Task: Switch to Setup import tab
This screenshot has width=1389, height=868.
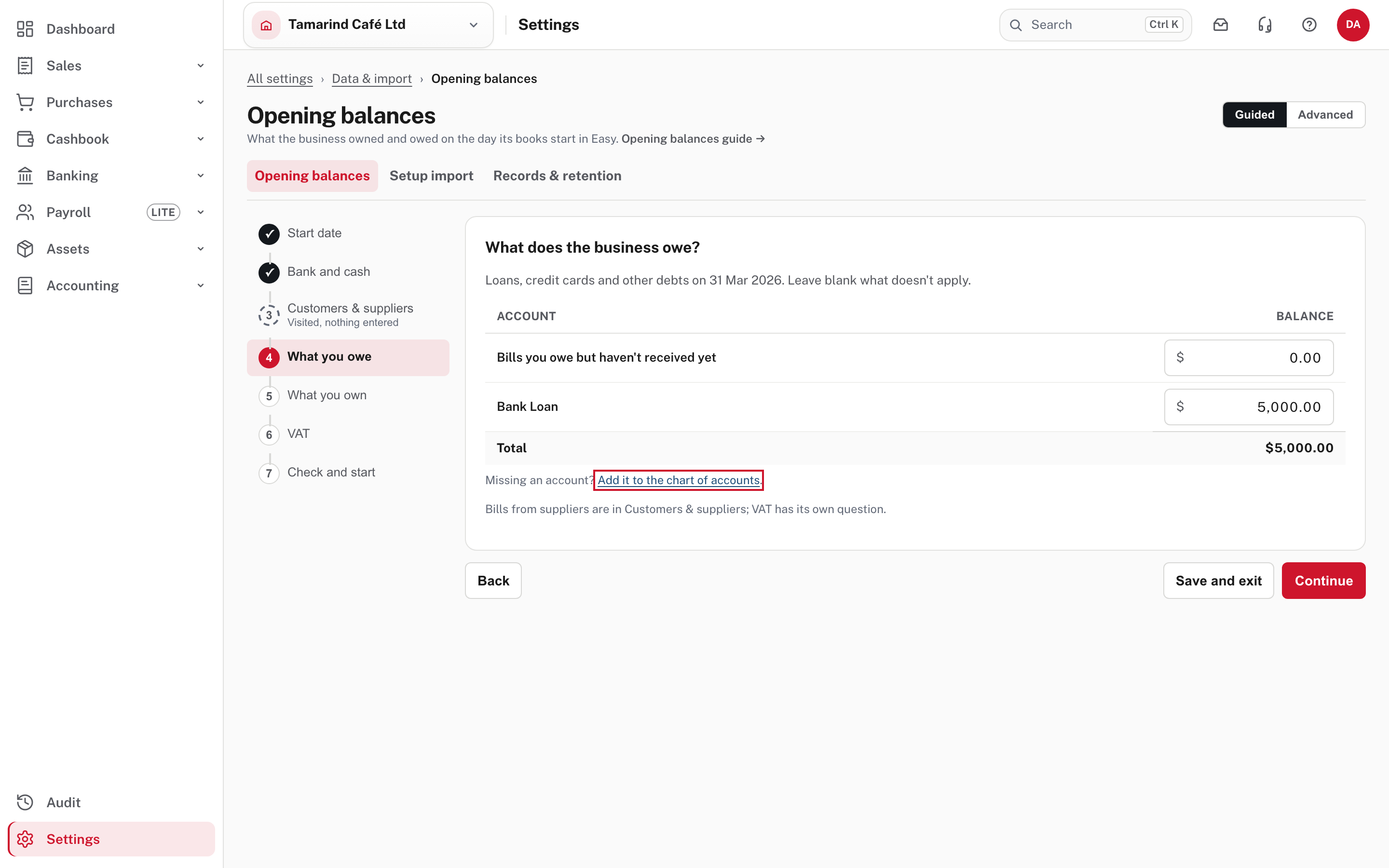Action: pos(432,176)
